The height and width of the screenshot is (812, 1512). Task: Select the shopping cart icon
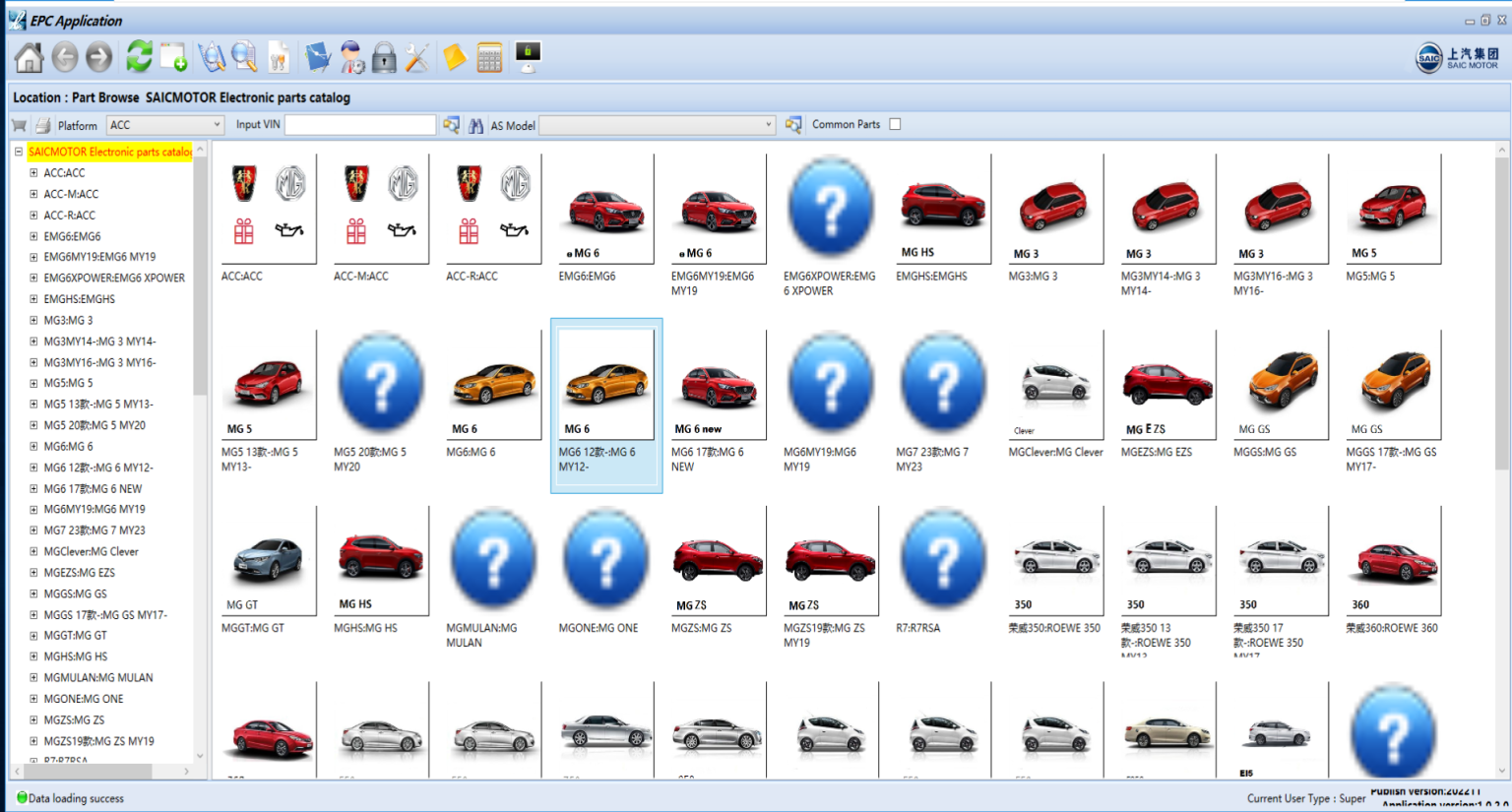click(x=18, y=125)
